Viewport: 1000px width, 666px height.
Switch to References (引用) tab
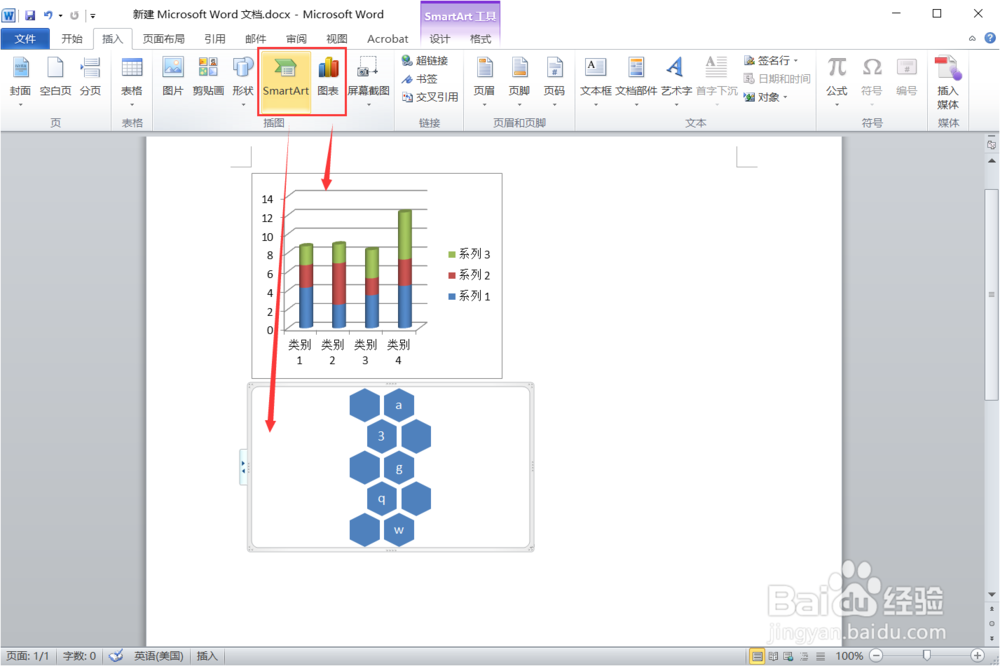[215, 39]
